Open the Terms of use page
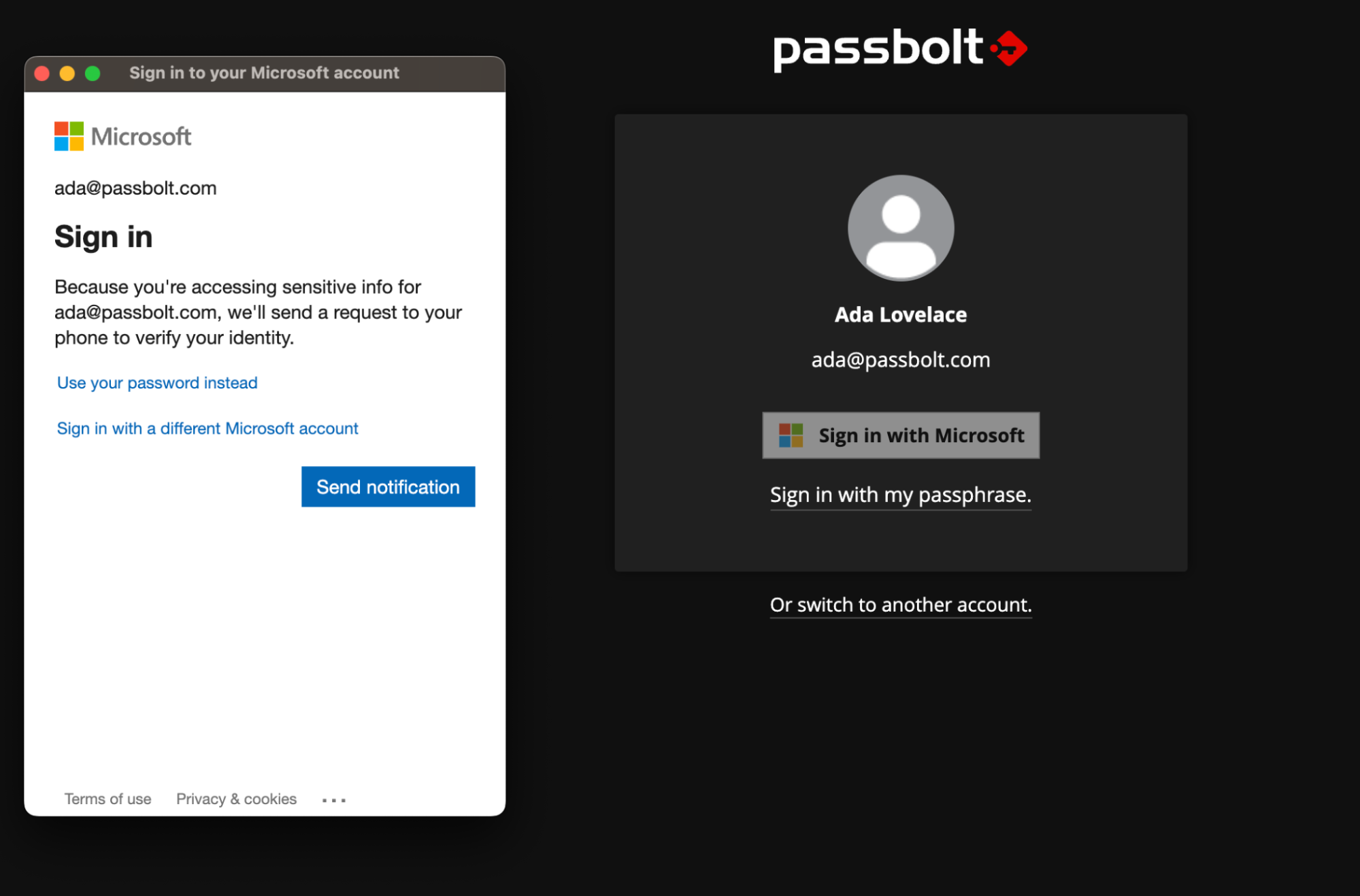Viewport: 1360px width, 896px height. point(108,799)
